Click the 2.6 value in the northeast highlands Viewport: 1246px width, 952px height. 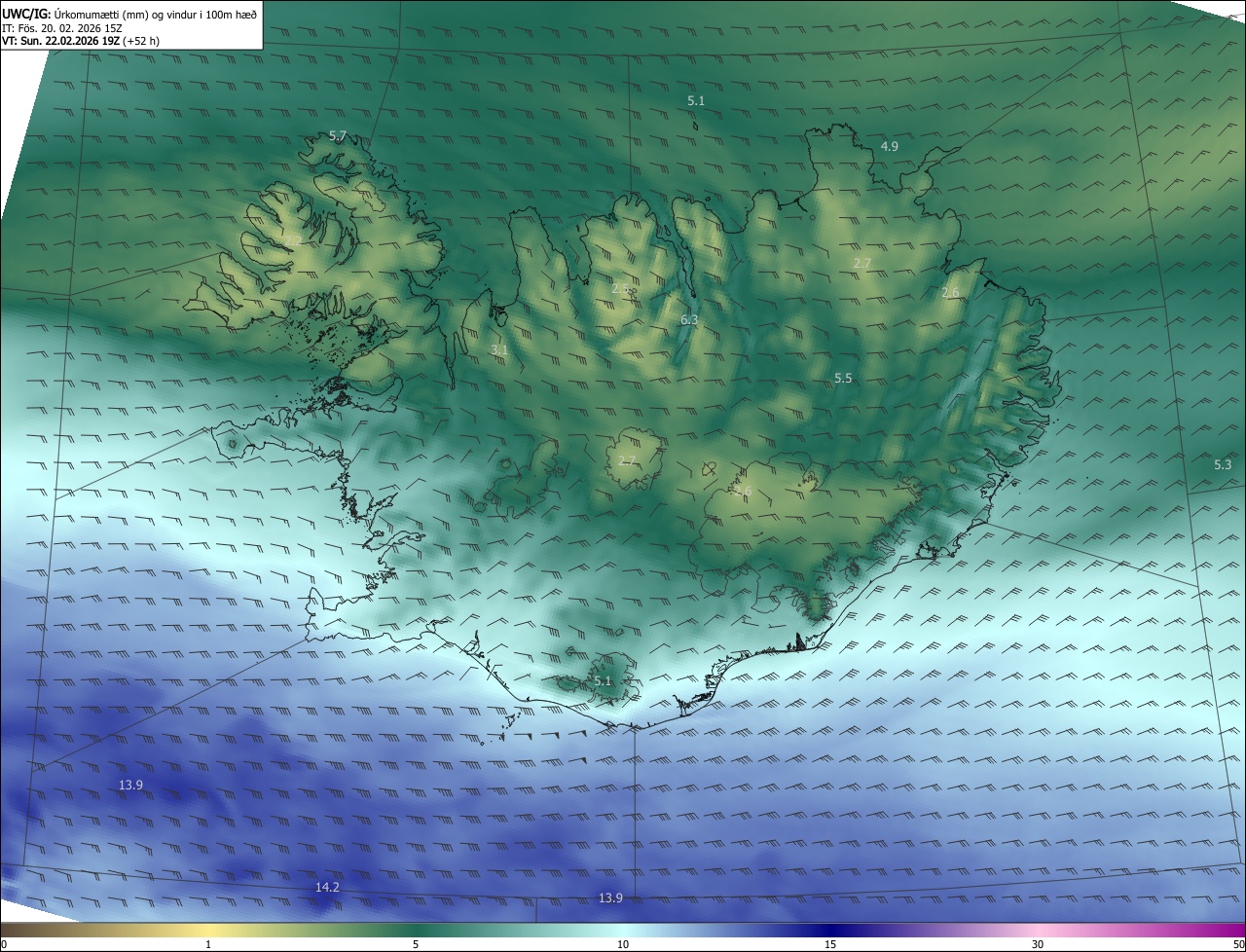[951, 292]
